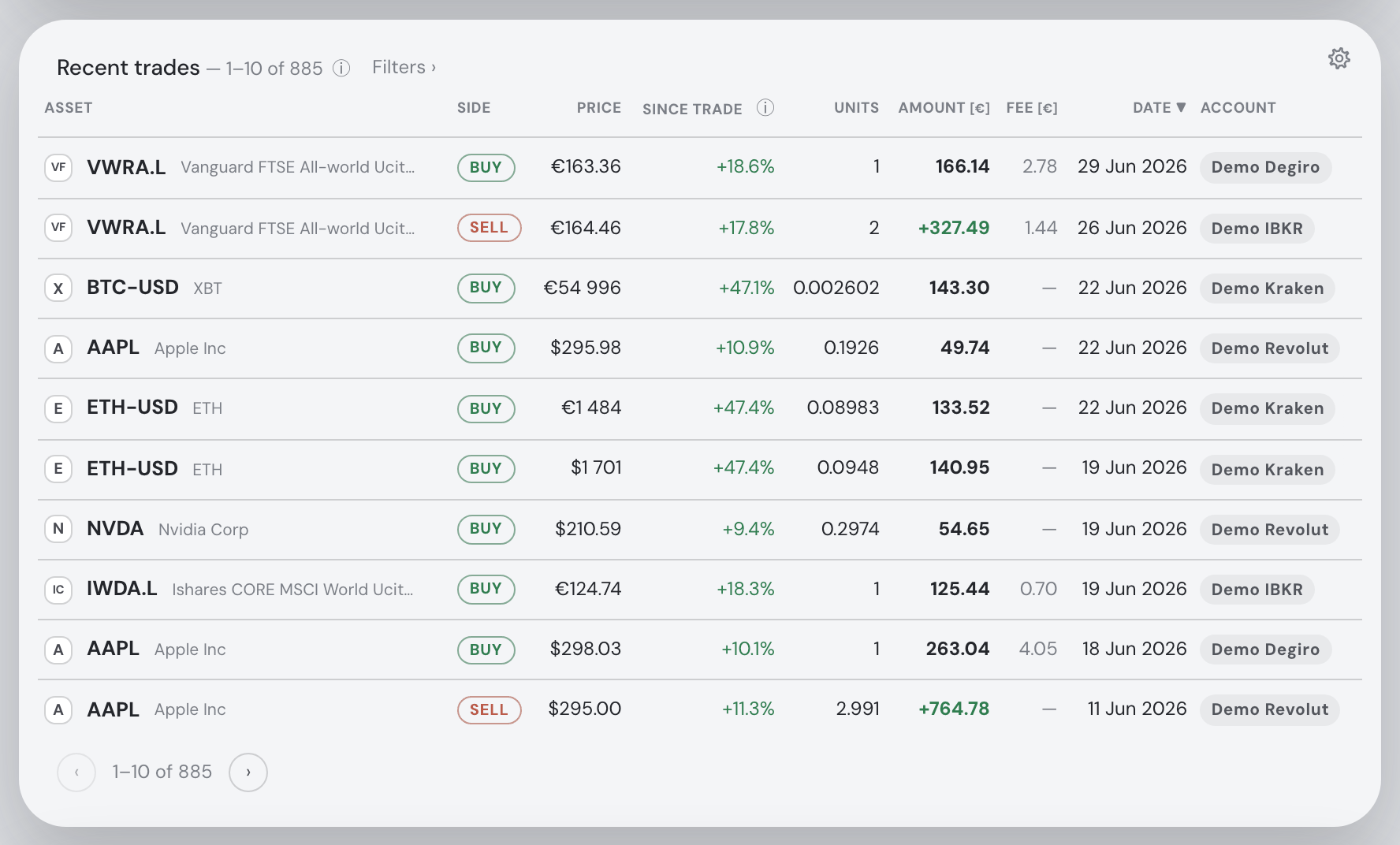Sort by the Amount [€] column header

(944, 108)
